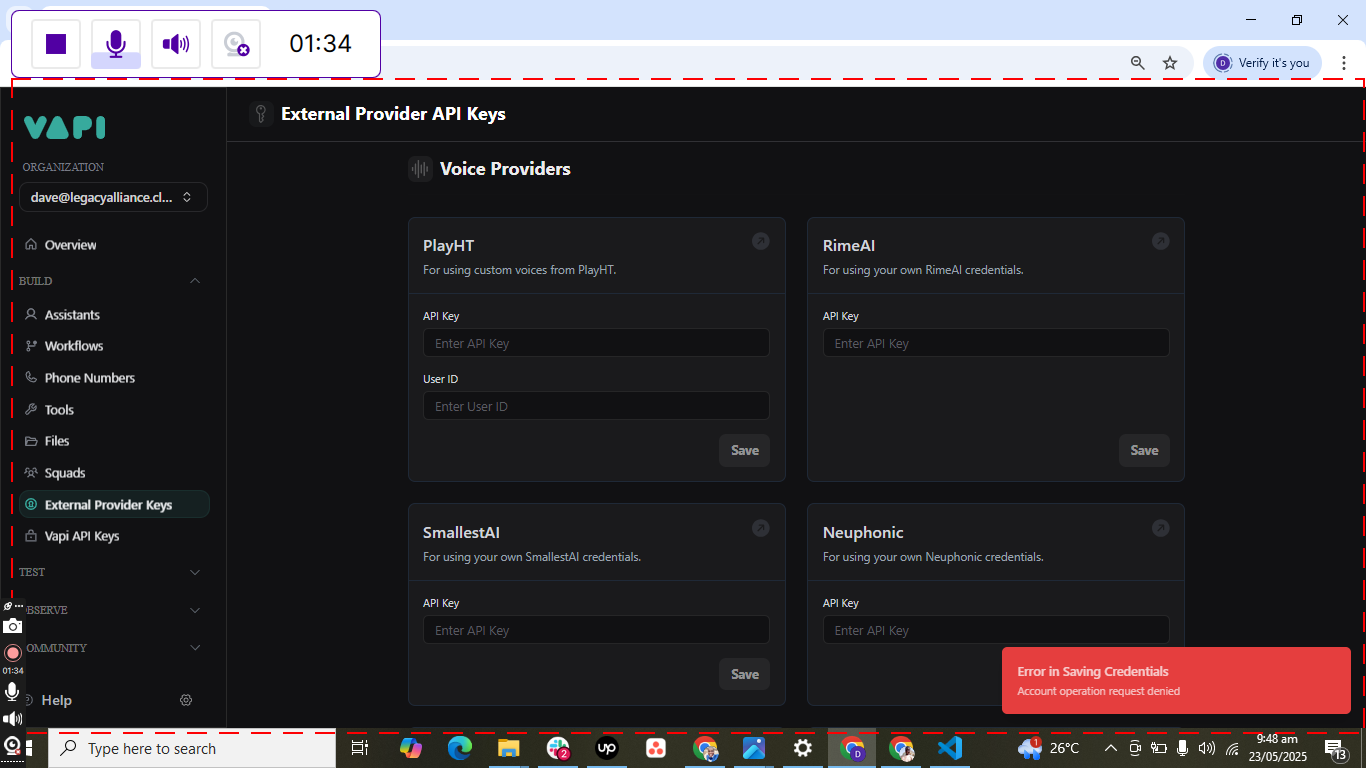Open the RimeAI external link arrow

coord(1160,241)
